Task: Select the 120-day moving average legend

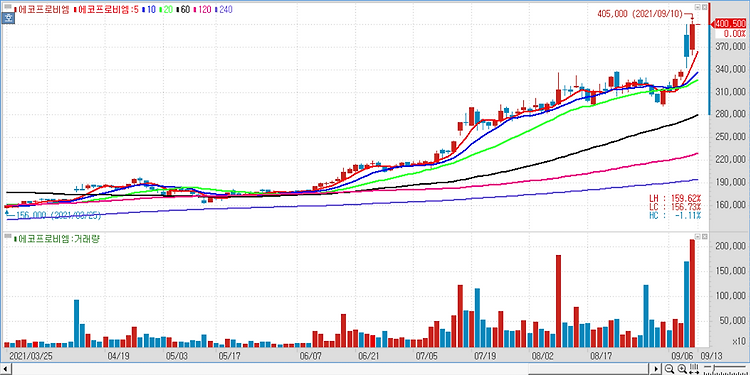Action: 202,9
